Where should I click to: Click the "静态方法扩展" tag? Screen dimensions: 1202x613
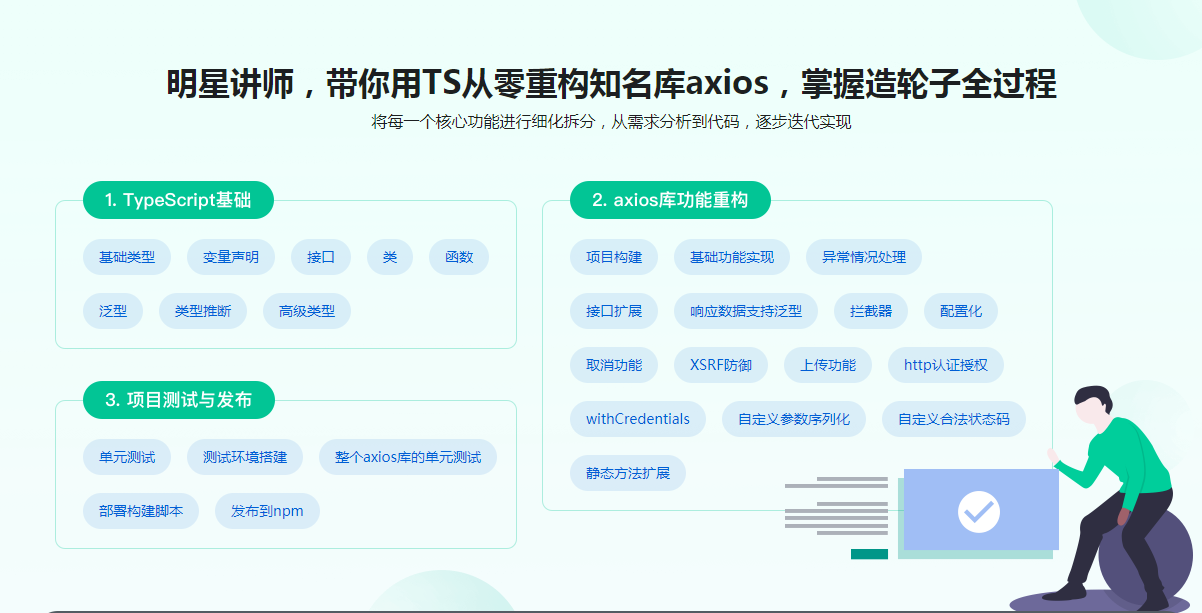(629, 473)
